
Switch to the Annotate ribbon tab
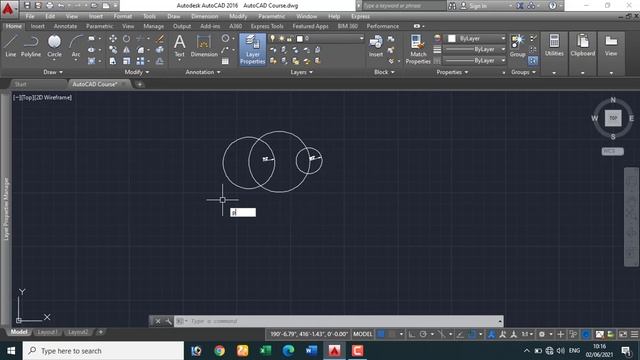[x=65, y=26]
